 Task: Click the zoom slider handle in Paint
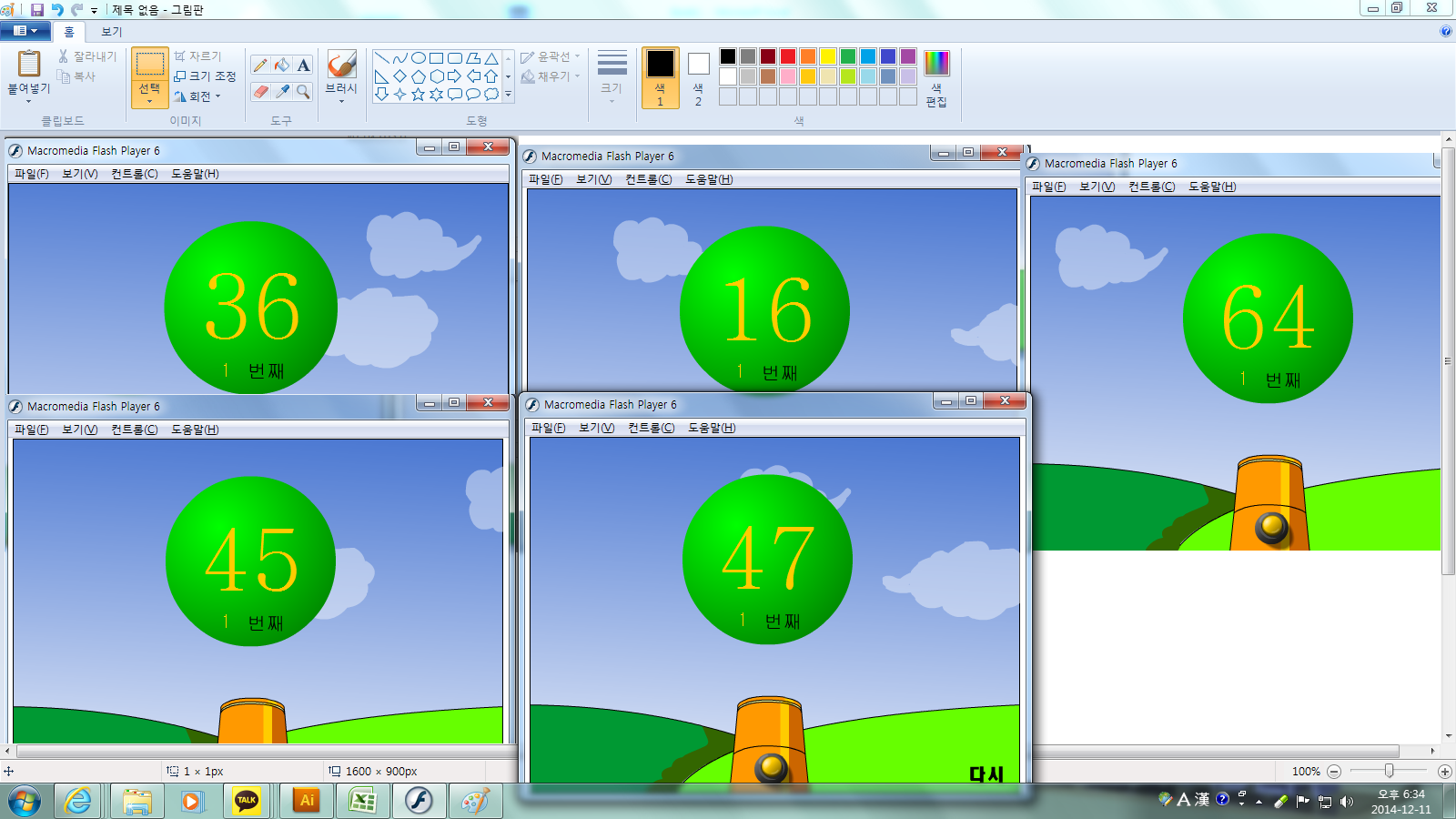[x=1389, y=771]
